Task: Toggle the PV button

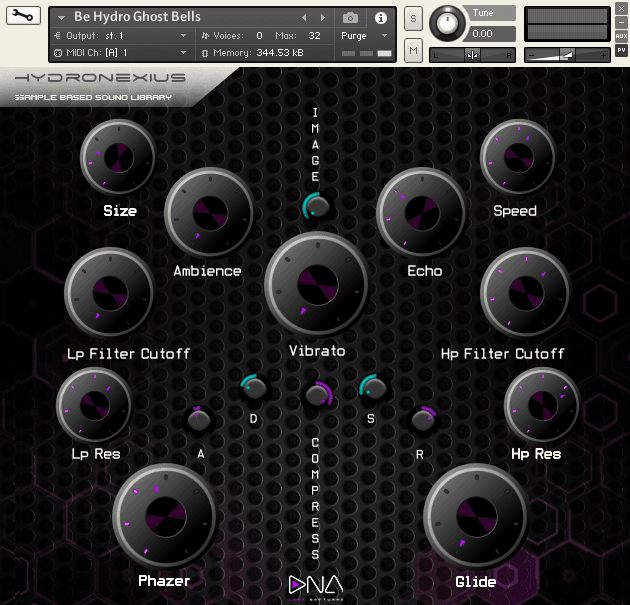Action: pos(621,50)
